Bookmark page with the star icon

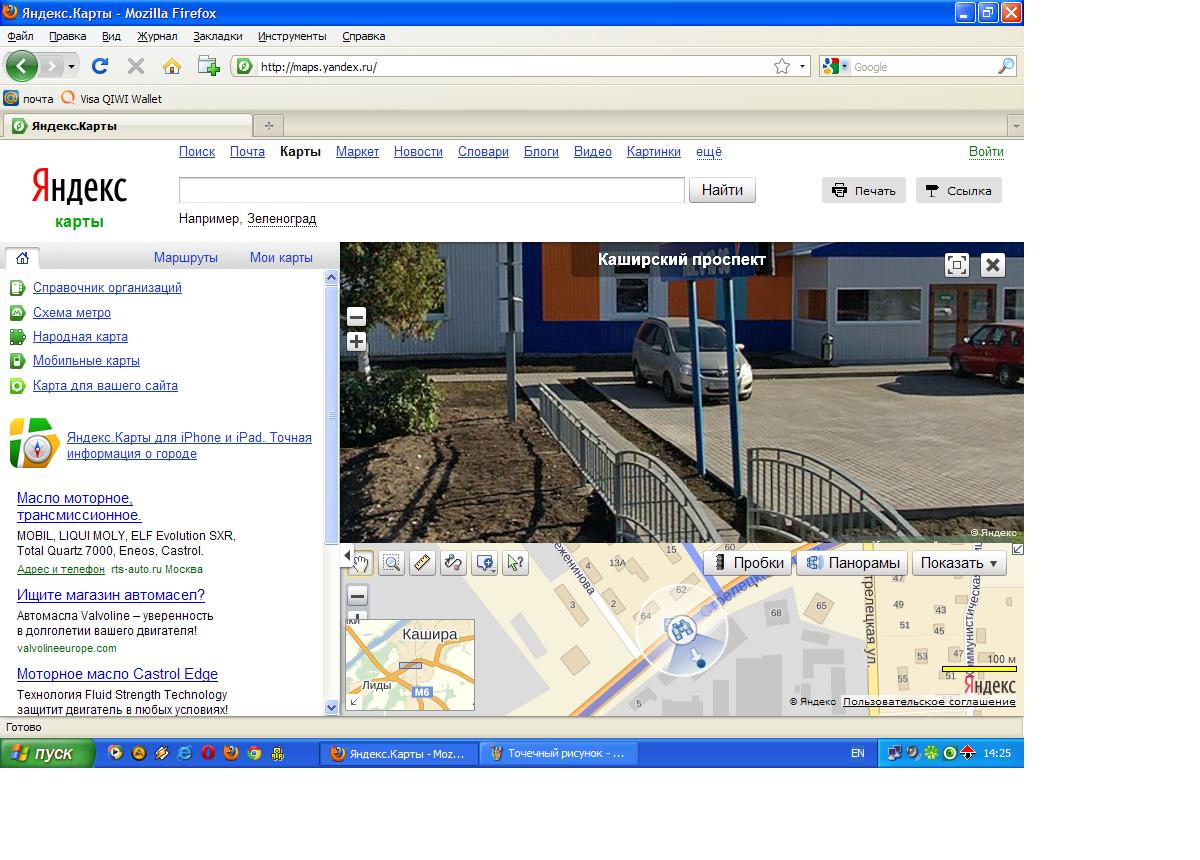coord(782,66)
